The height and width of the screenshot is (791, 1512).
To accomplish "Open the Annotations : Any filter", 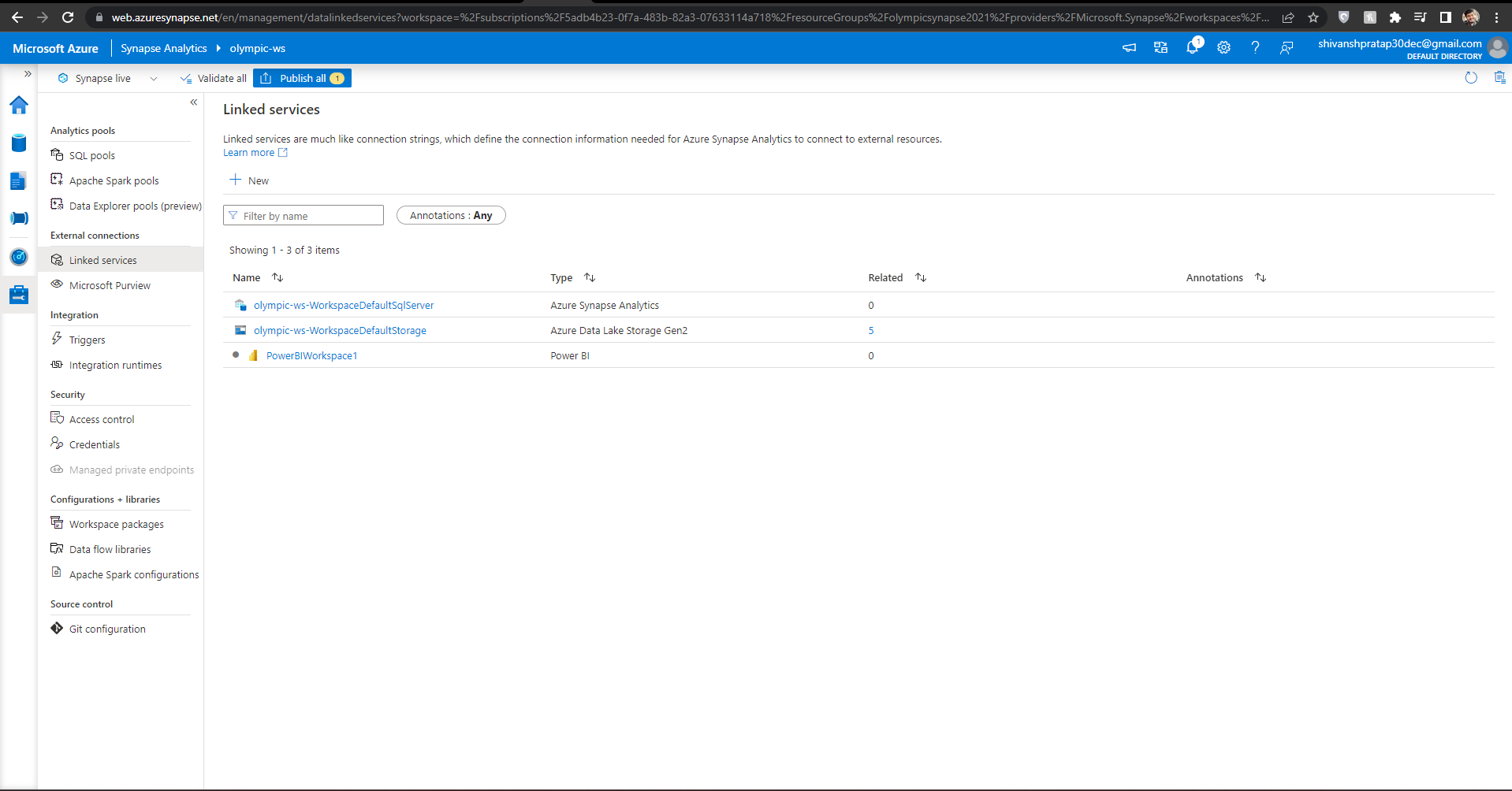I will click(x=451, y=215).
